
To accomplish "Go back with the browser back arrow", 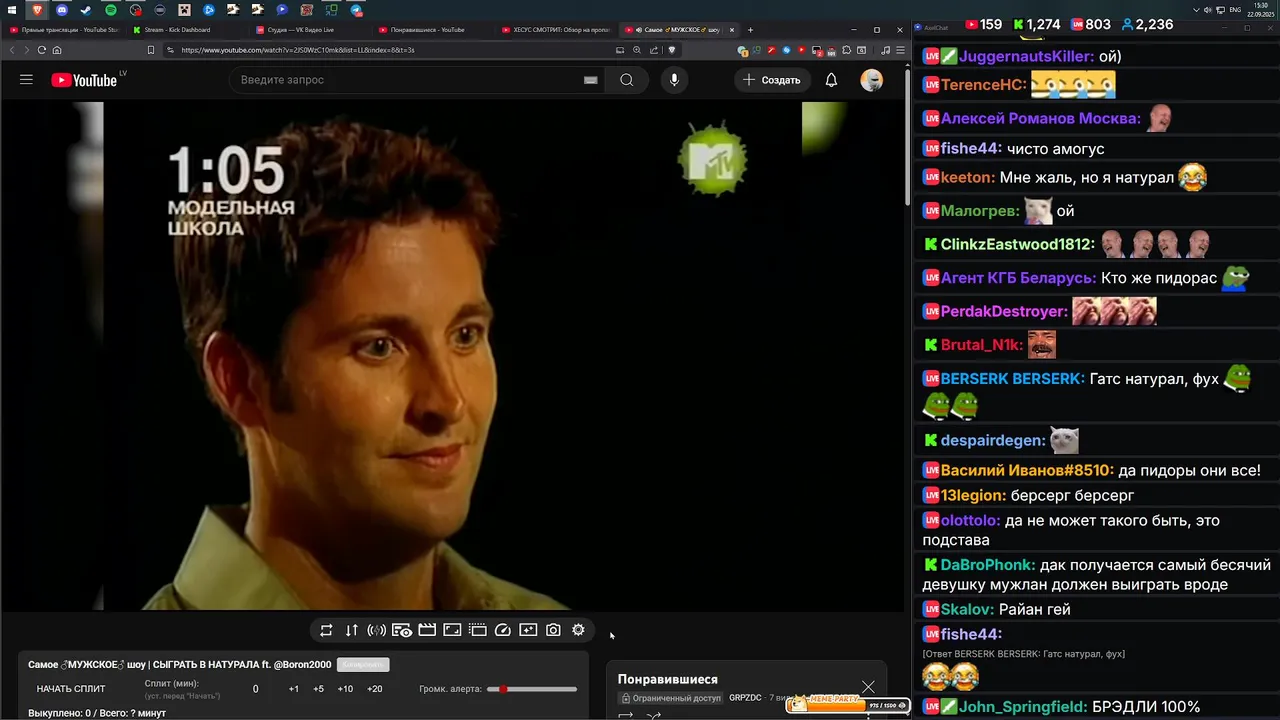I will [13, 50].
